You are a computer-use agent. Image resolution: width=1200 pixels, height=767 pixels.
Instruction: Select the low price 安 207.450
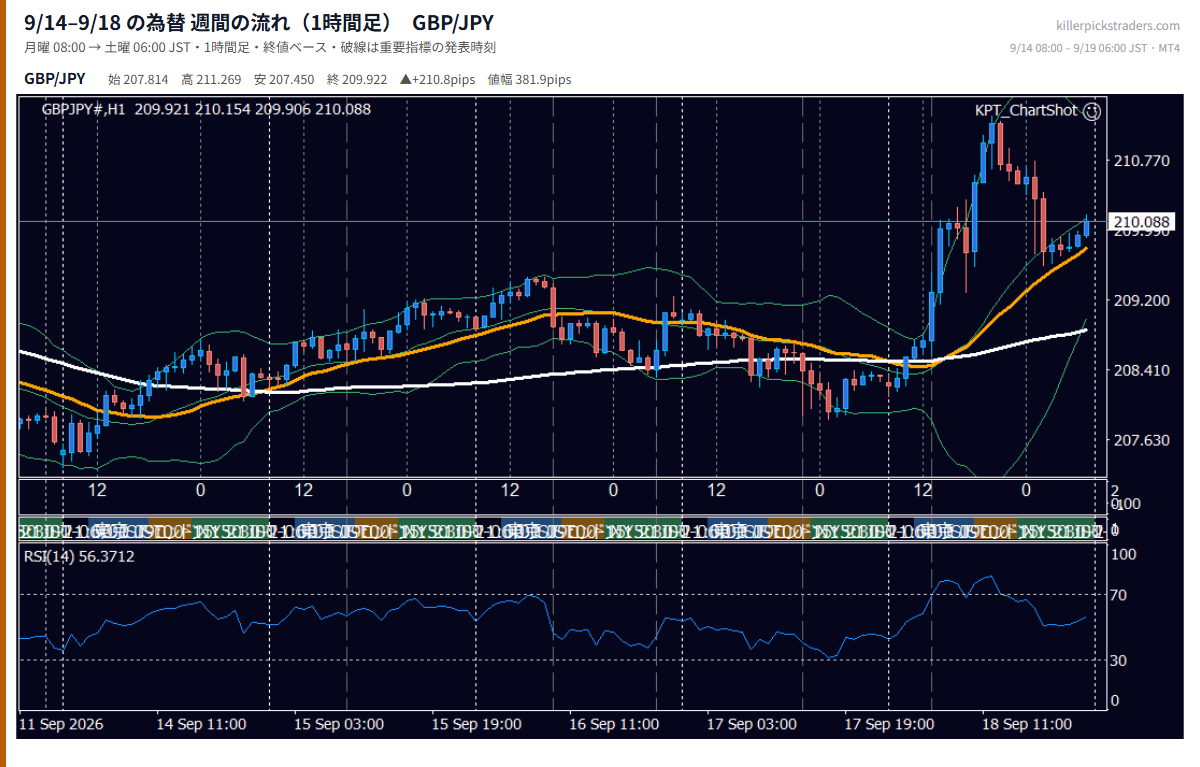click(284, 80)
